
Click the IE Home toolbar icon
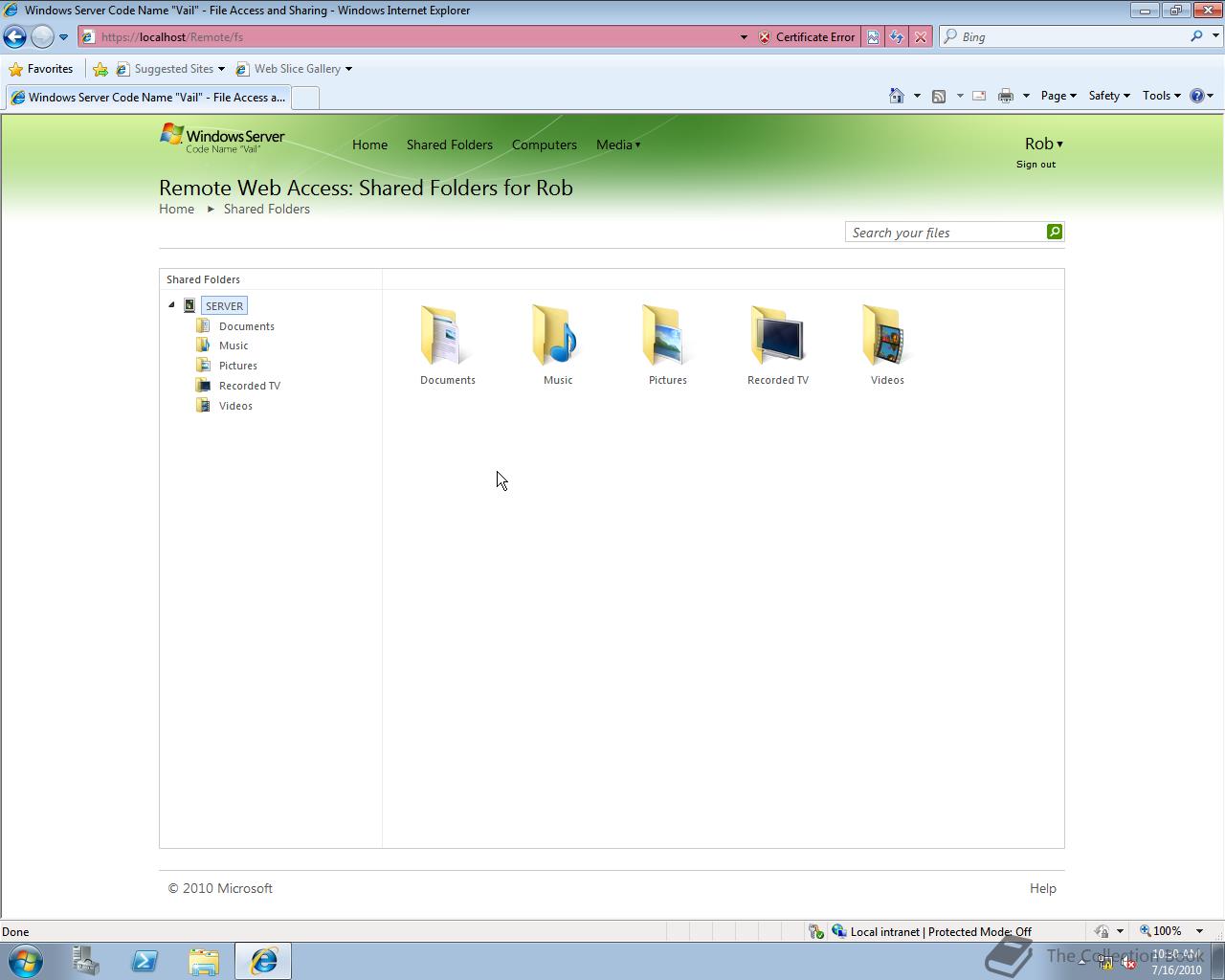point(897,96)
